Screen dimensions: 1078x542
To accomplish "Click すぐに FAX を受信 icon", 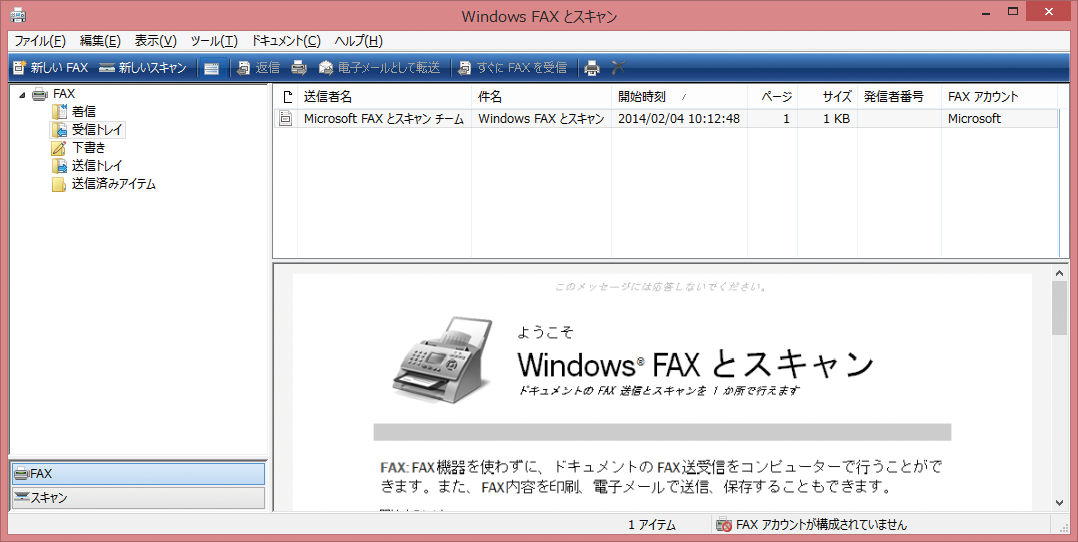I will click(512, 68).
